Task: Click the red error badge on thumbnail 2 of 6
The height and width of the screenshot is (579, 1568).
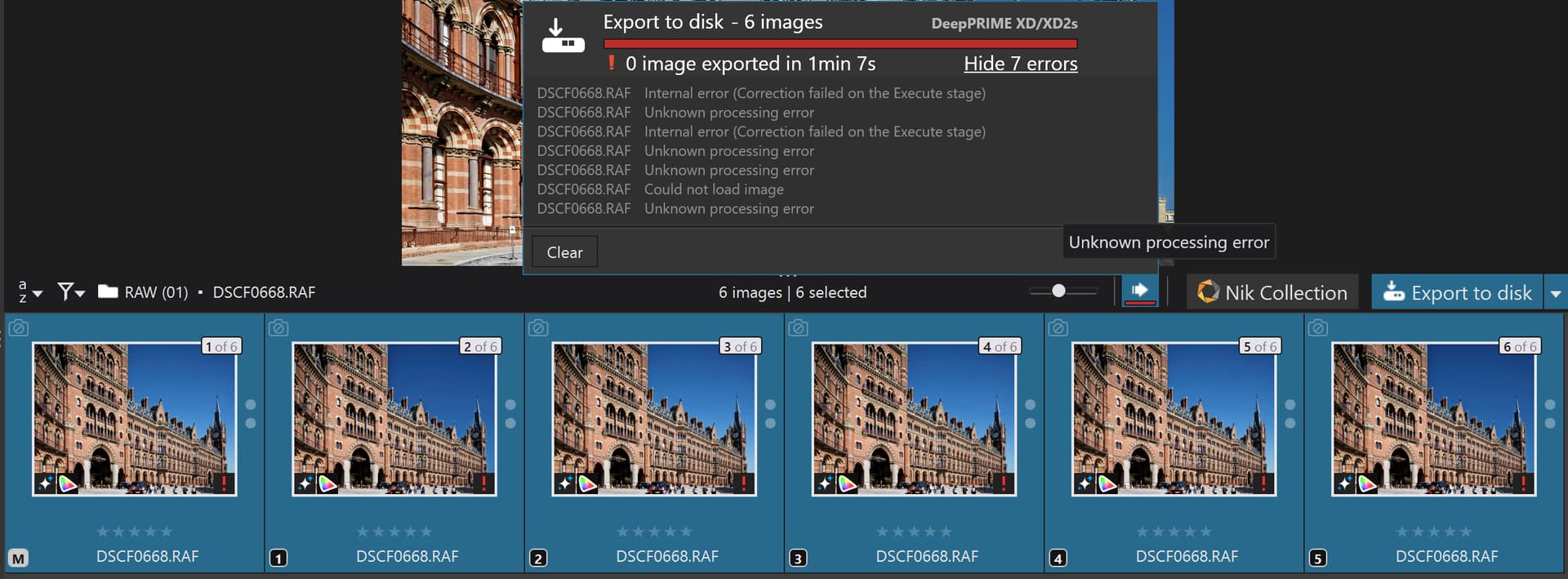Action: (483, 483)
